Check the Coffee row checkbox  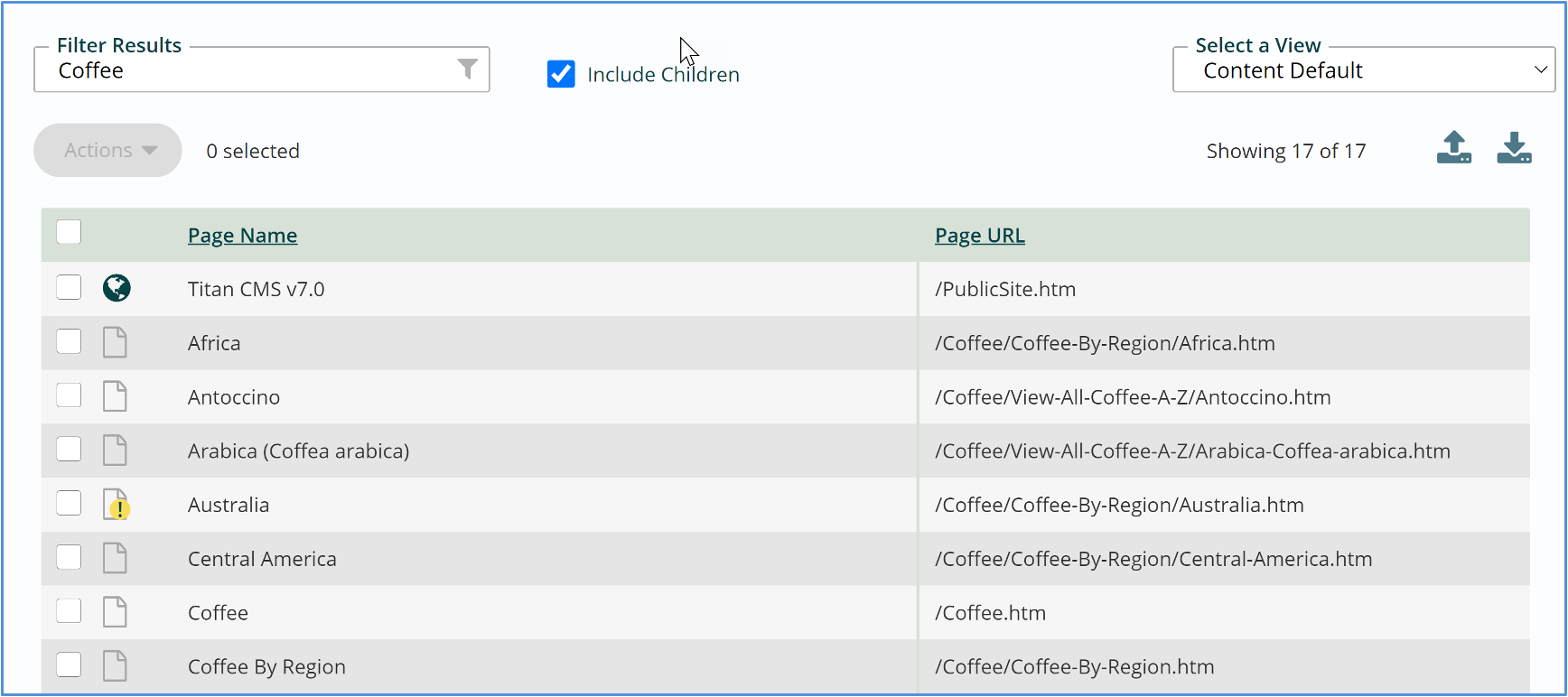pyautogui.click(x=69, y=611)
